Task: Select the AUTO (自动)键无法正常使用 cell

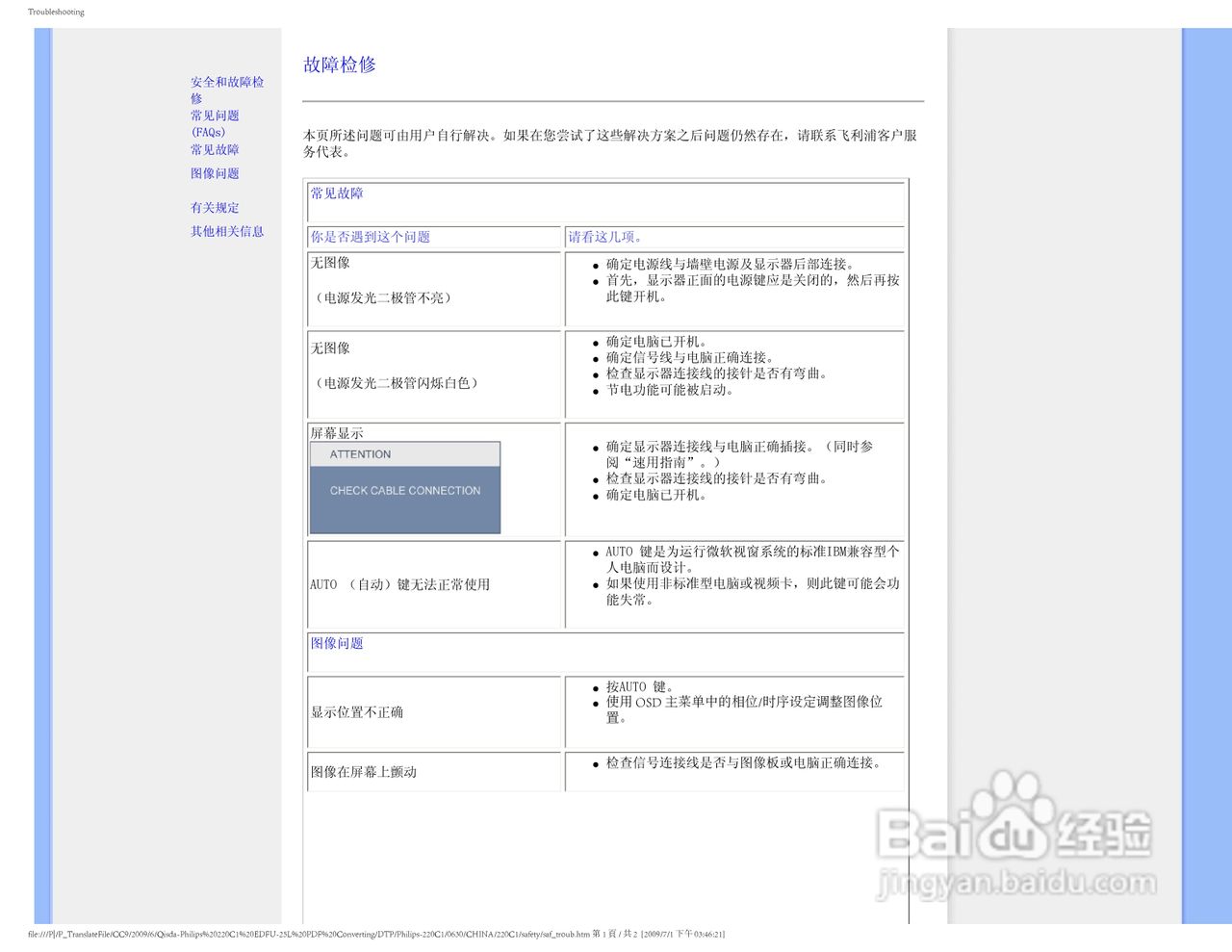Action: tap(434, 584)
